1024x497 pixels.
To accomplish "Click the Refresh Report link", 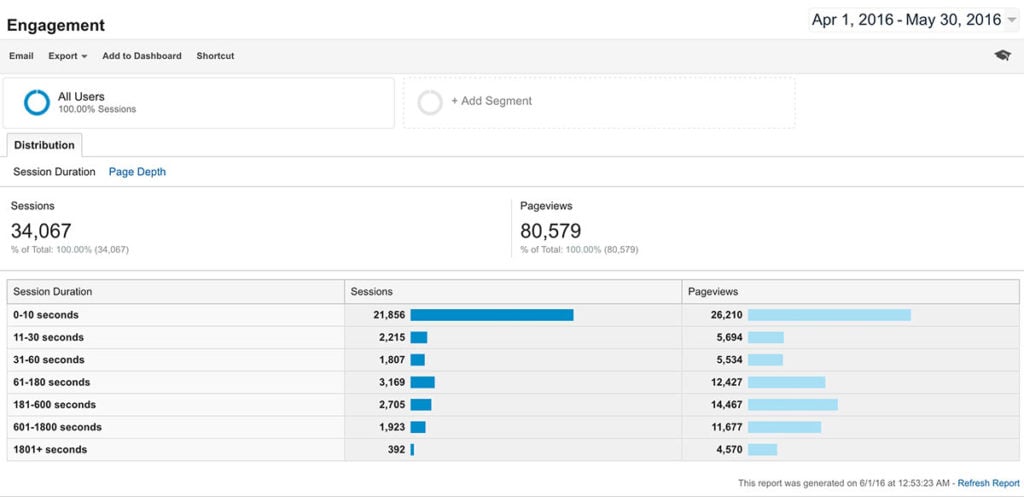I will pyautogui.click(x=988, y=483).
